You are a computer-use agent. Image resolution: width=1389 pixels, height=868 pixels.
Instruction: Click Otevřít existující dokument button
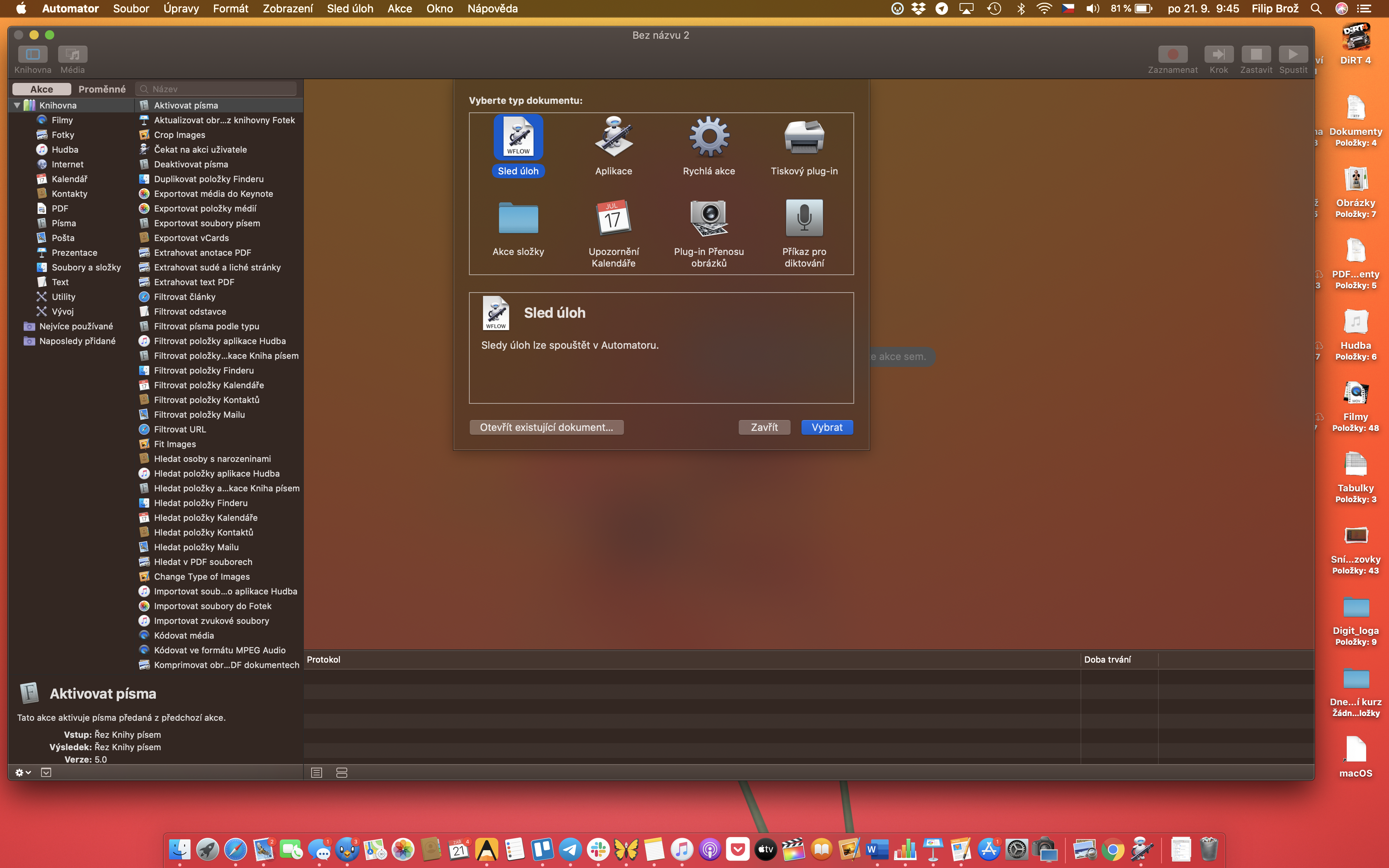point(546,427)
